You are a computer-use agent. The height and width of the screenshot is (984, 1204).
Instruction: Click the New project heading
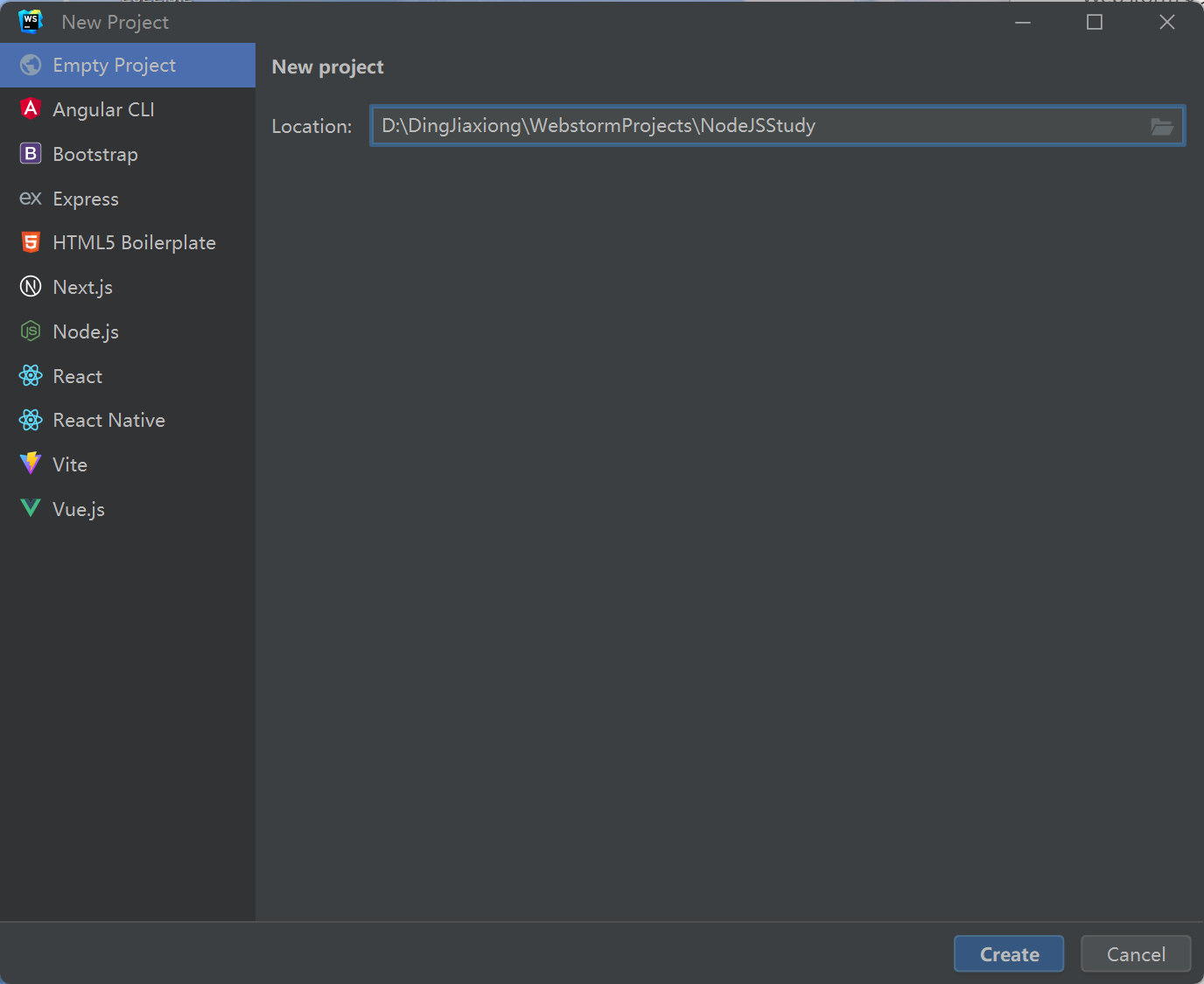(x=328, y=67)
